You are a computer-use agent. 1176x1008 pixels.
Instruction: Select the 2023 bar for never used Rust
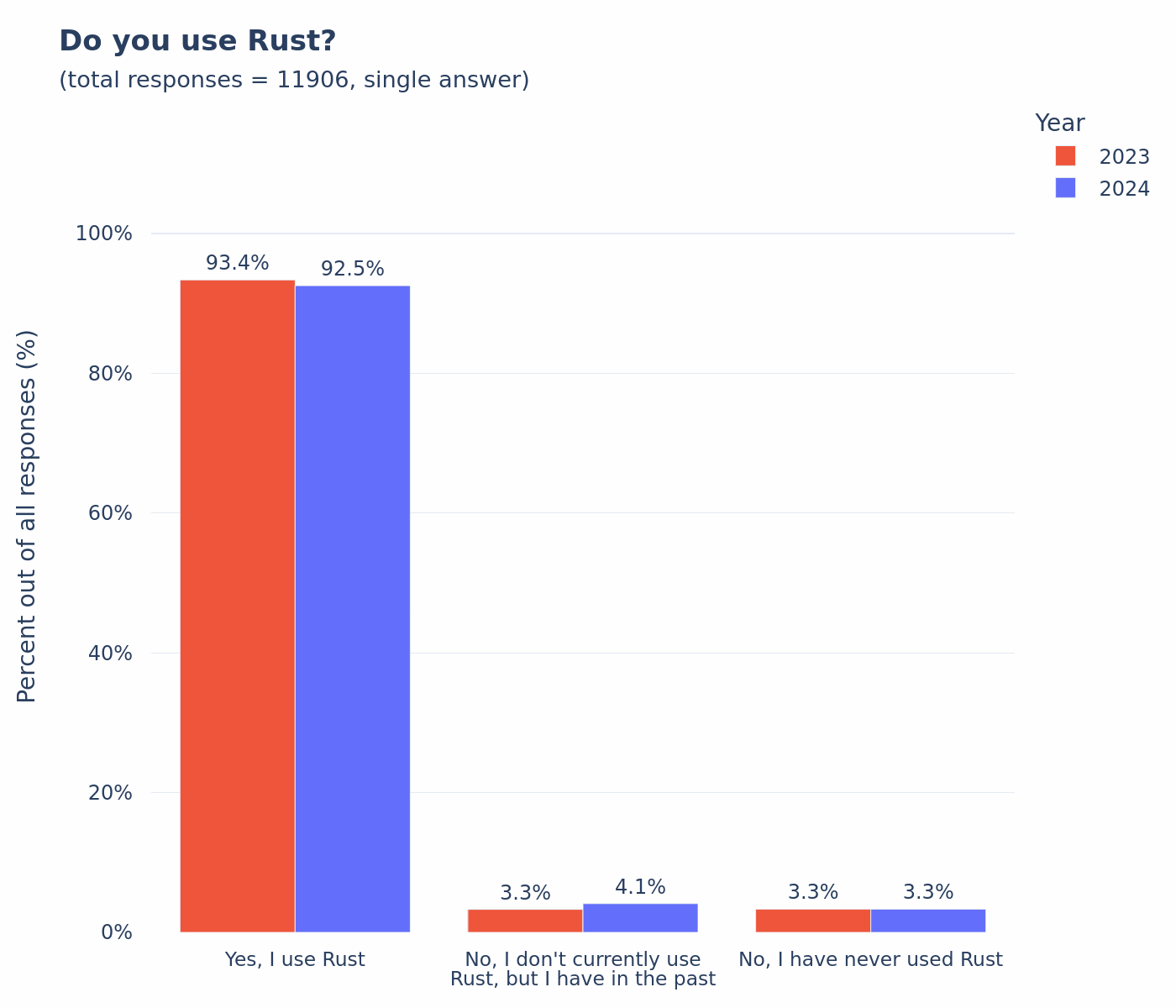tap(813, 921)
